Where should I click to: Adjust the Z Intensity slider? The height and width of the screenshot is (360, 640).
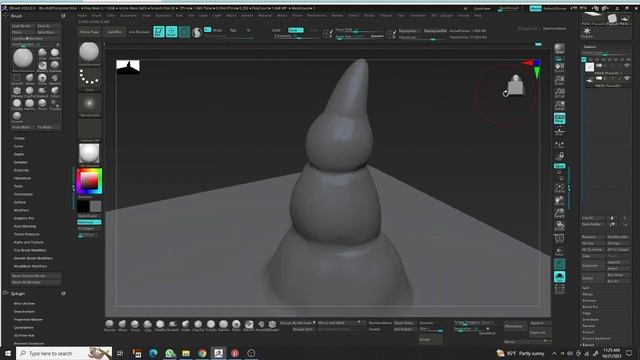(296, 36)
